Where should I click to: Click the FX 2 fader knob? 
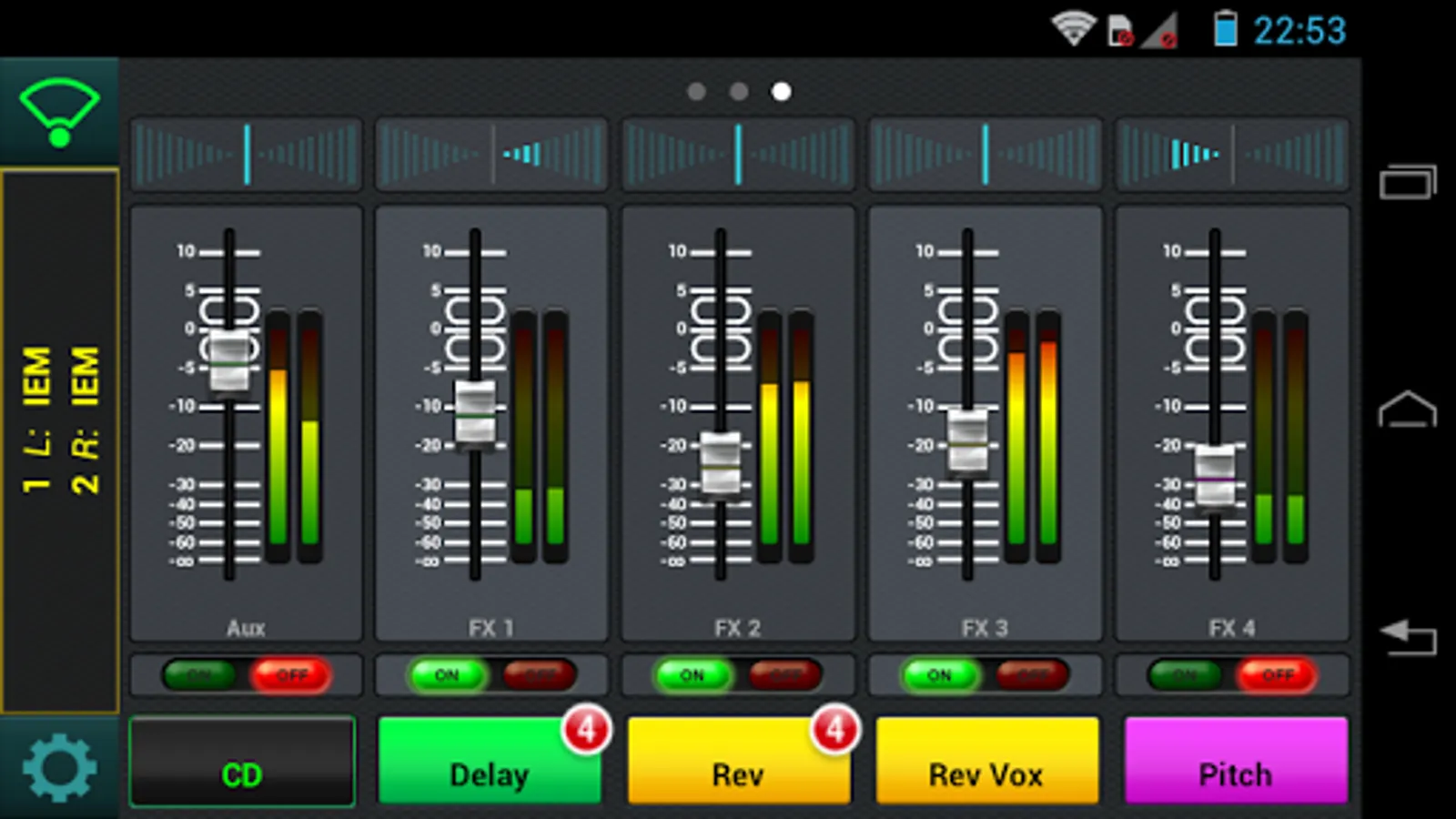click(x=721, y=465)
